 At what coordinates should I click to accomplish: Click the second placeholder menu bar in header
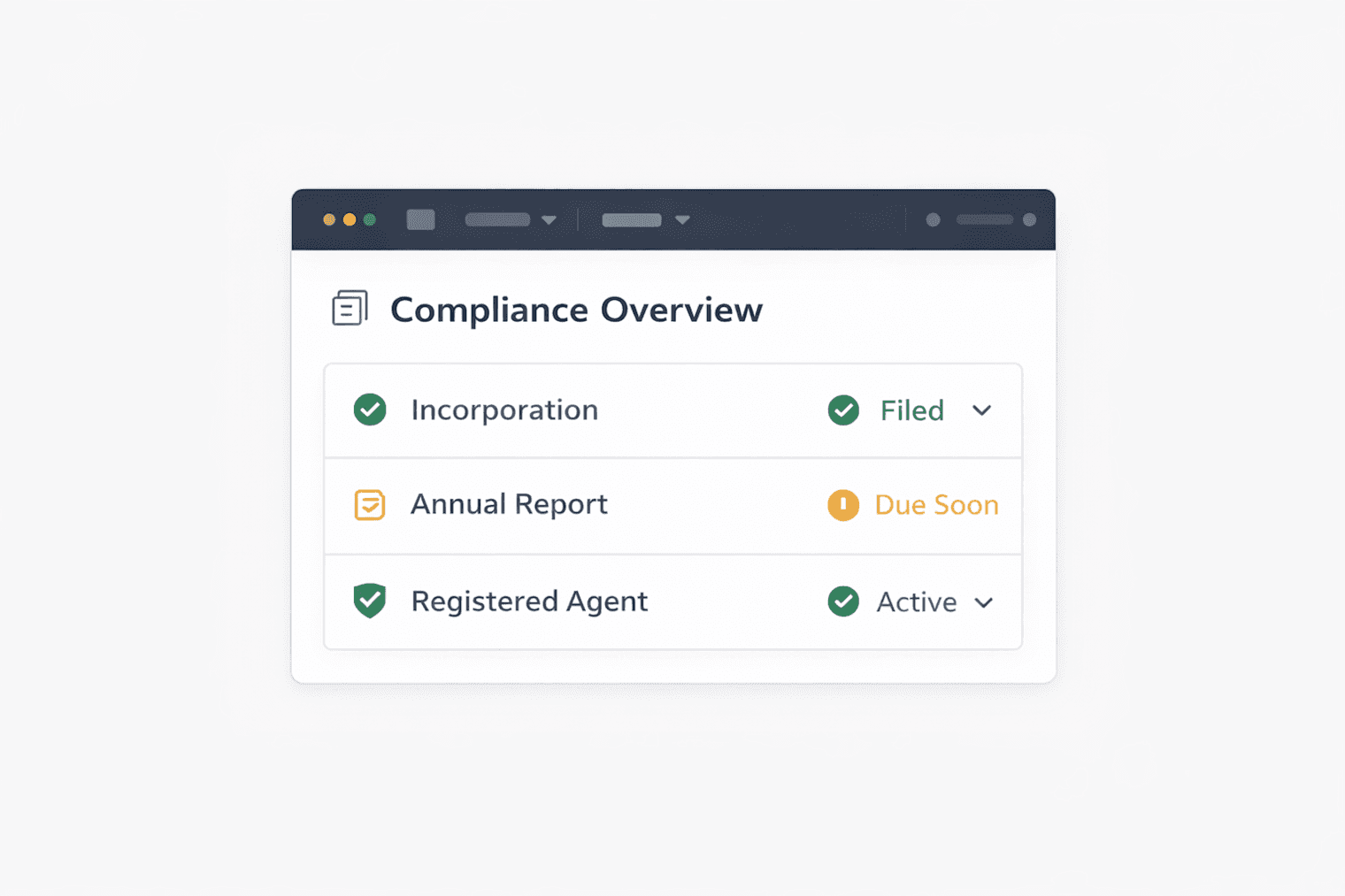[632, 220]
